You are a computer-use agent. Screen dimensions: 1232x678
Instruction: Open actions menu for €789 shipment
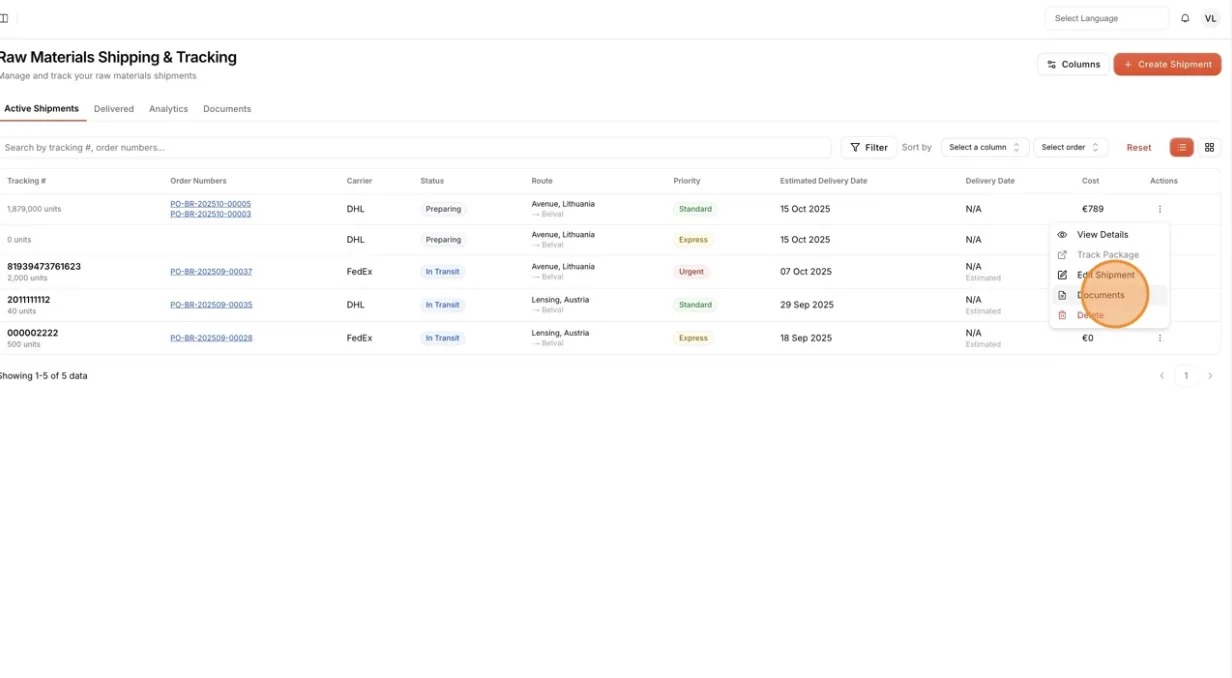coord(1160,209)
